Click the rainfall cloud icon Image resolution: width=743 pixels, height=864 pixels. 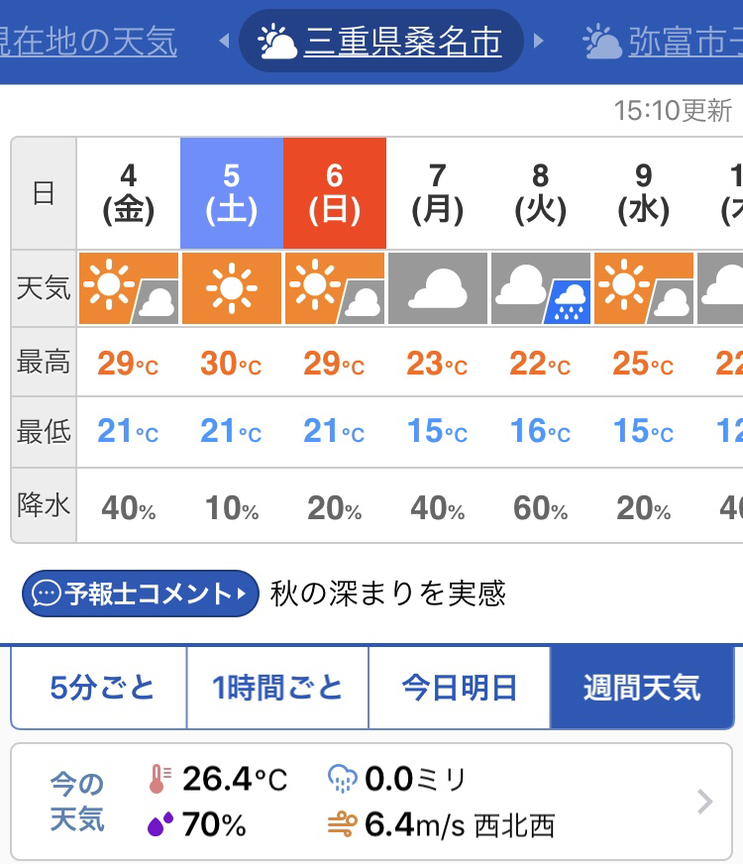[342, 779]
